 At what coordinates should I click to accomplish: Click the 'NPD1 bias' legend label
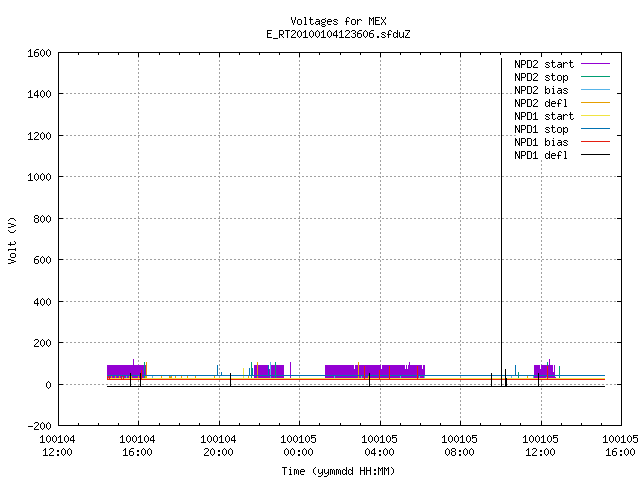pyautogui.click(x=541, y=142)
